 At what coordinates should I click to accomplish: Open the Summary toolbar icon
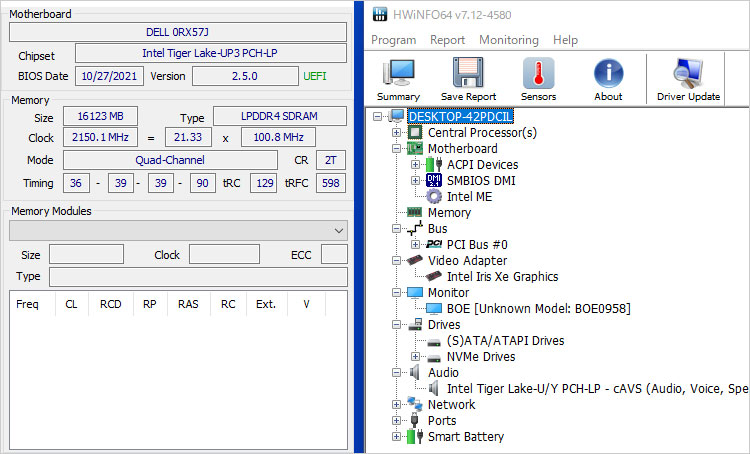click(x=398, y=73)
